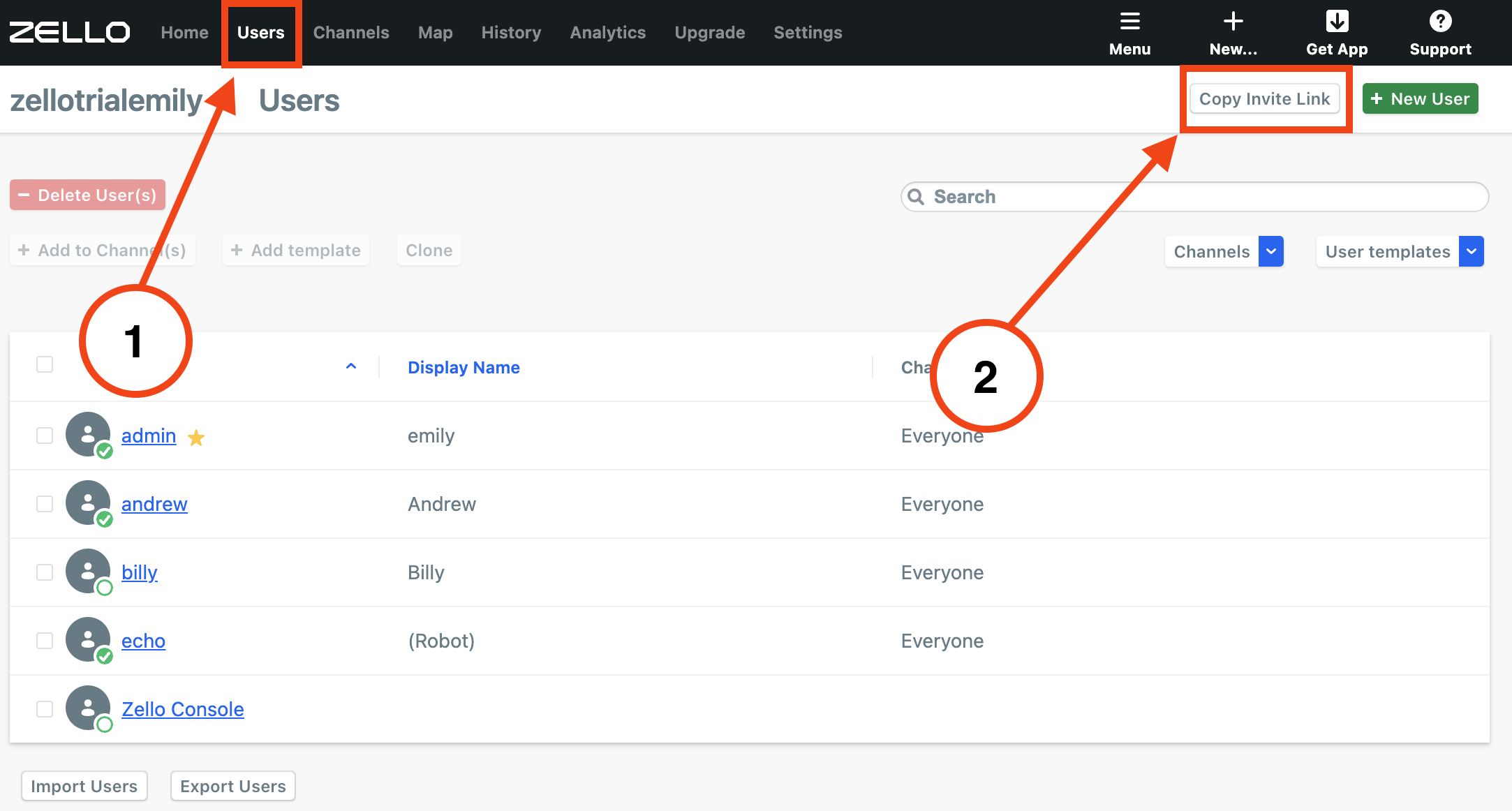Go to the Home tab
Viewport: 1512px width, 811px height.
(x=184, y=33)
